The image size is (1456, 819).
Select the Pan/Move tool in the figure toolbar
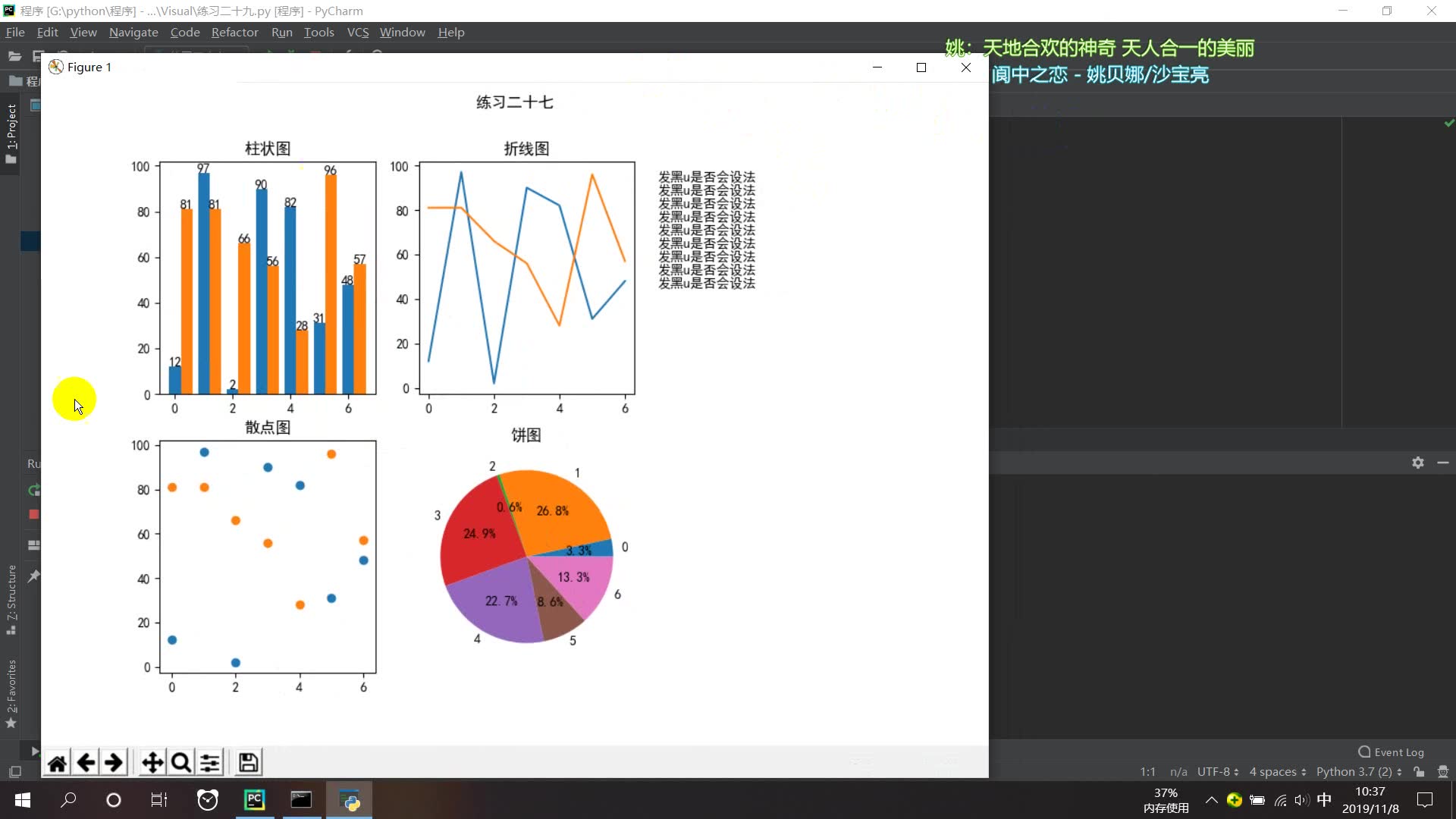[152, 762]
